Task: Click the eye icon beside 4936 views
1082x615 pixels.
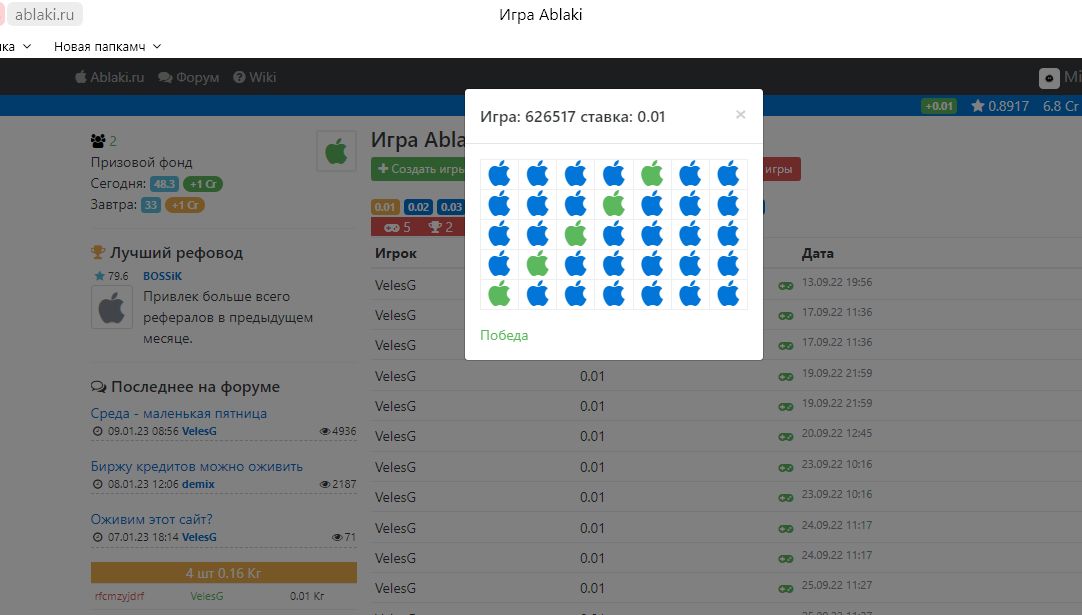Action: point(324,431)
